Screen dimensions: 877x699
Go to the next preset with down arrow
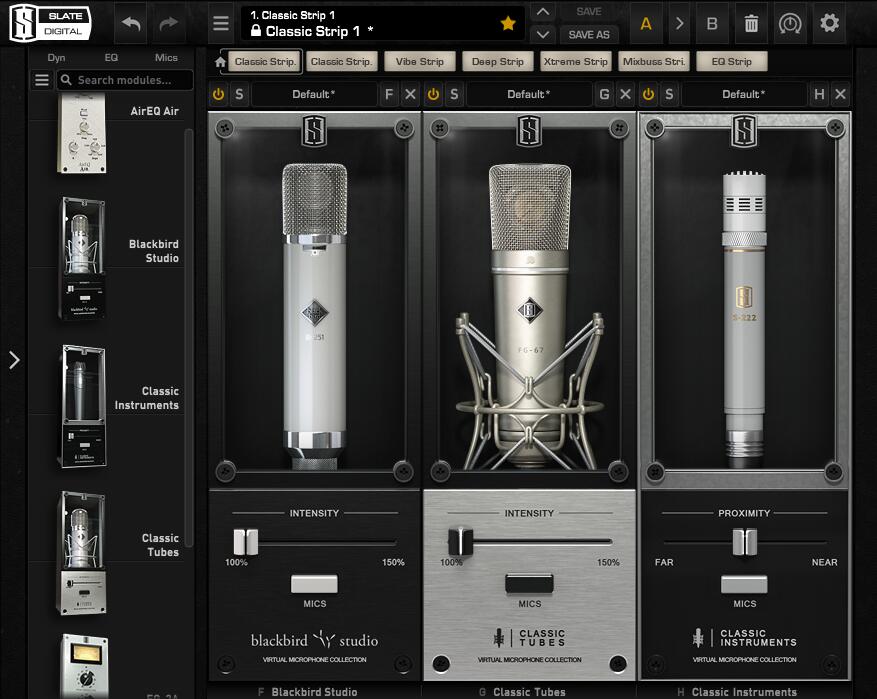click(543, 35)
